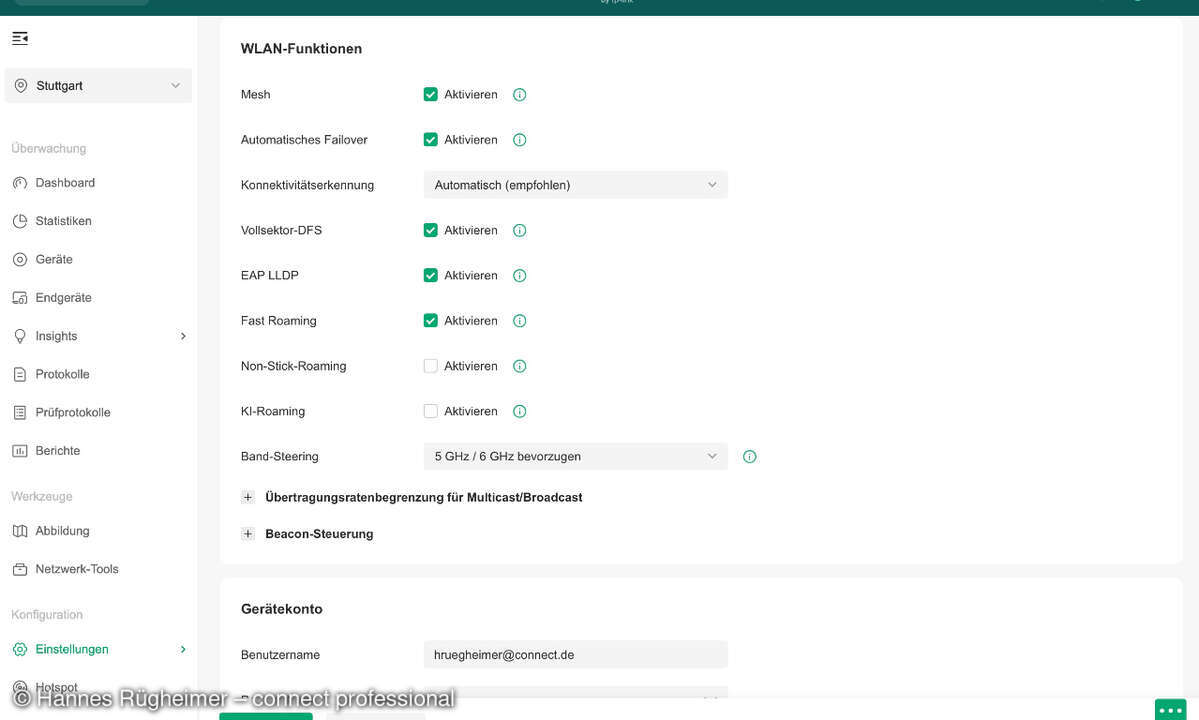The image size is (1199, 720).
Task: Click the Statistiken pie chart icon
Action: click(x=20, y=221)
